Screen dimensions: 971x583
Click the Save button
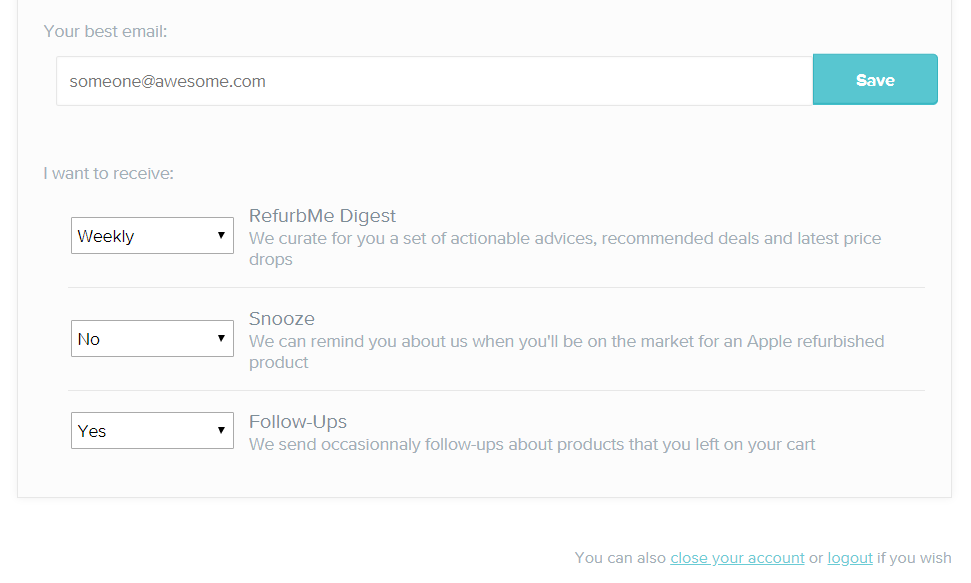(875, 79)
